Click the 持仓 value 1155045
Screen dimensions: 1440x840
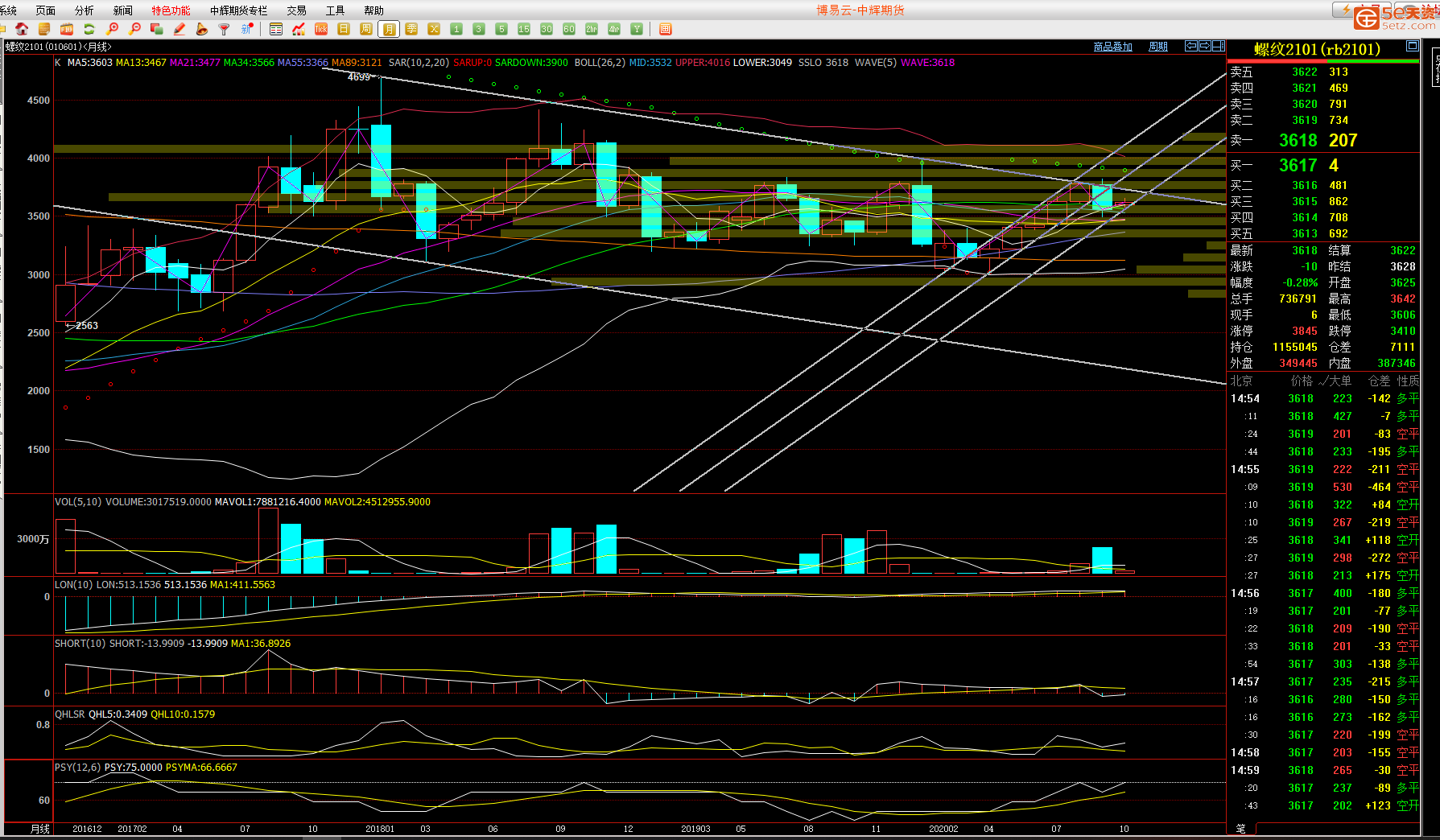pos(1294,348)
